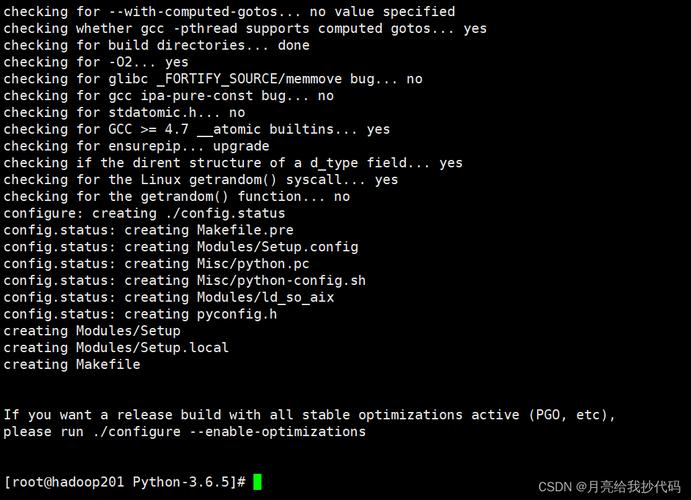This screenshot has width=691, height=500.
Task: Click line 'checking for build directories... done'
Action: pyautogui.click(x=156, y=45)
